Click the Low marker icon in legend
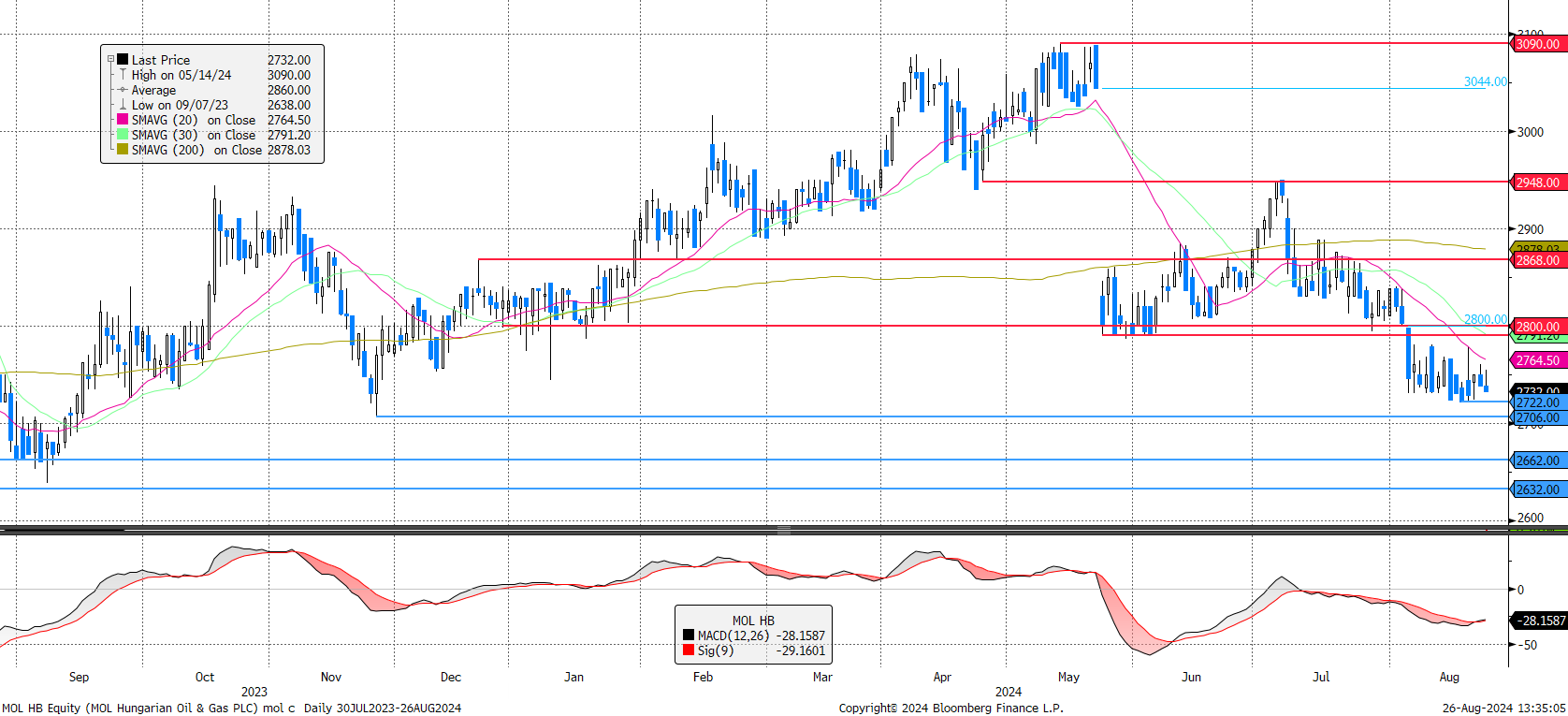This screenshot has height=716, width=1568. (x=123, y=105)
